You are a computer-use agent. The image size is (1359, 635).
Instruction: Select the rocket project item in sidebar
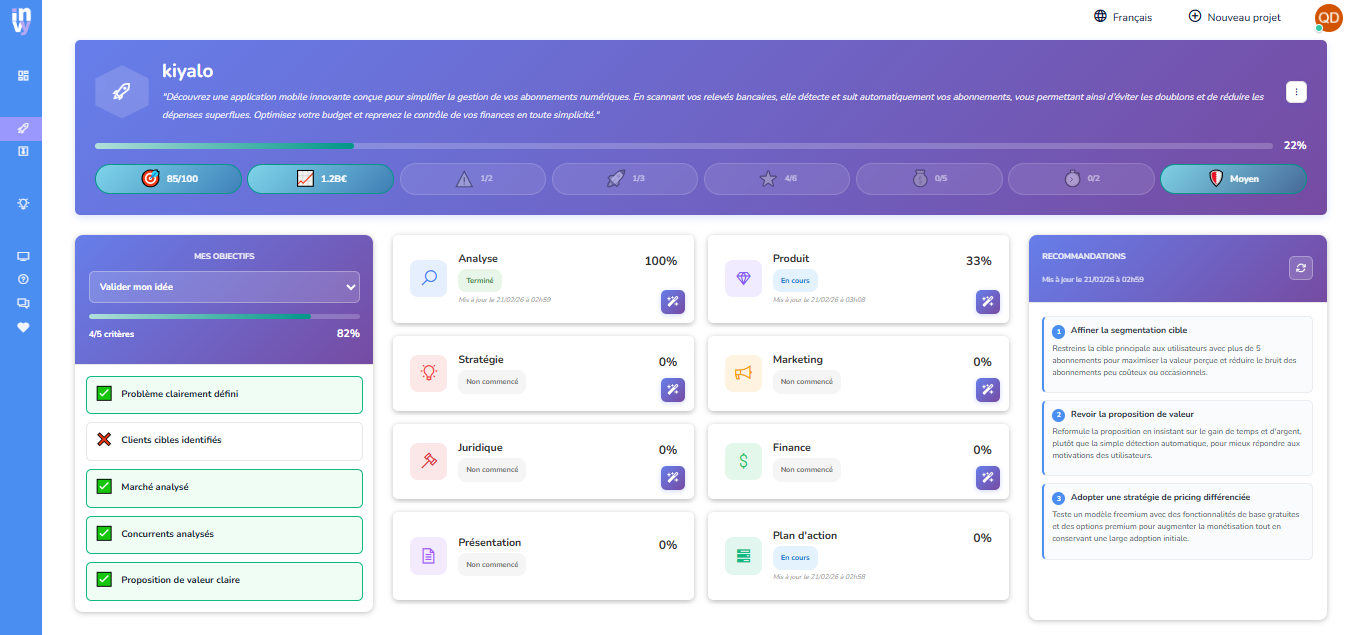click(x=23, y=129)
